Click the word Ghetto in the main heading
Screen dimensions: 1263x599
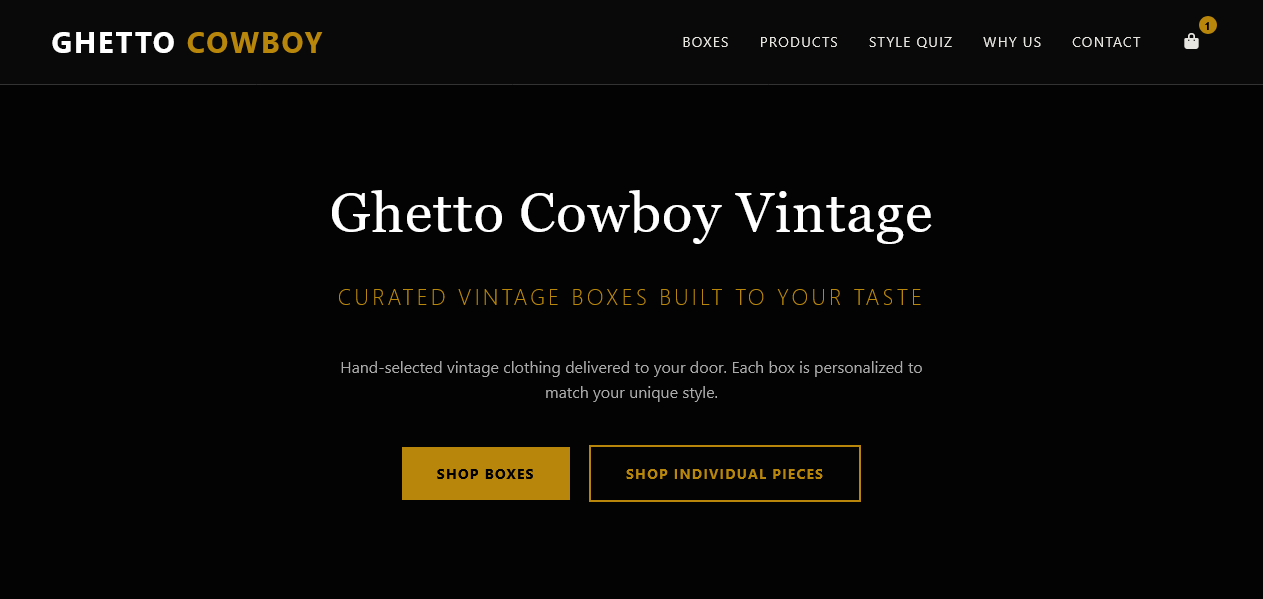click(x=416, y=214)
